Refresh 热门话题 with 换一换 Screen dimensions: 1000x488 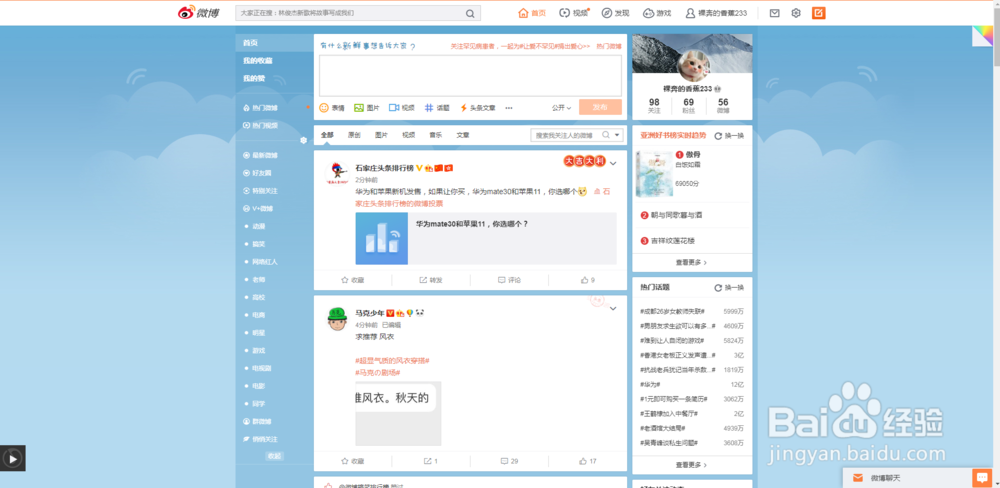(x=729, y=288)
